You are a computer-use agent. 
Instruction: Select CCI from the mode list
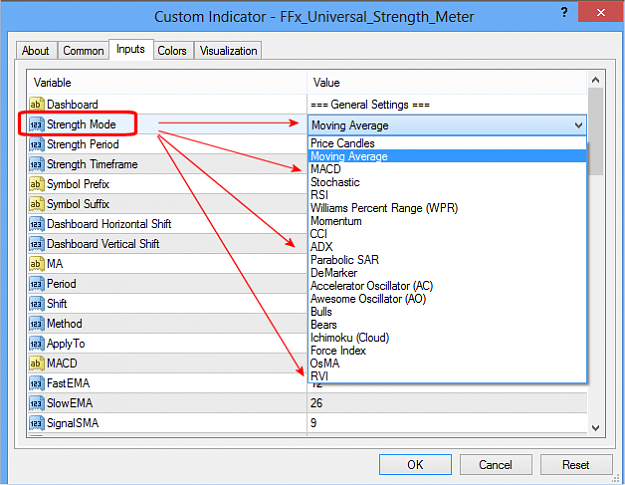pos(447,234)
